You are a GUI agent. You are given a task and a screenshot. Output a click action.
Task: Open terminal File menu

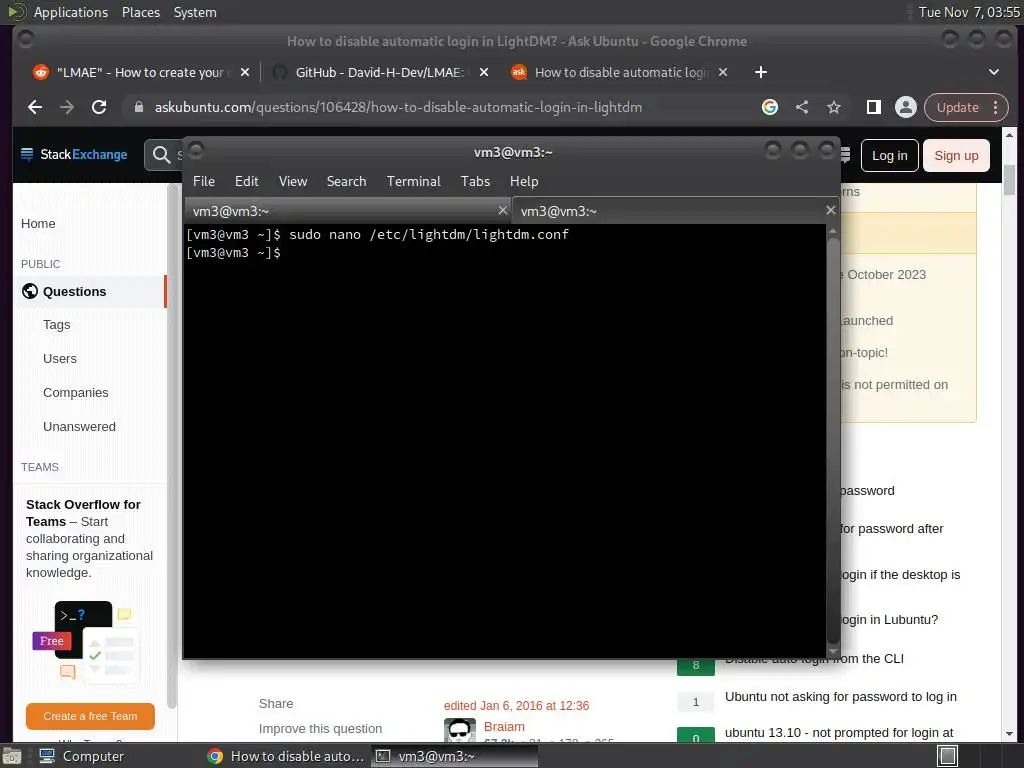coord(204,181)
